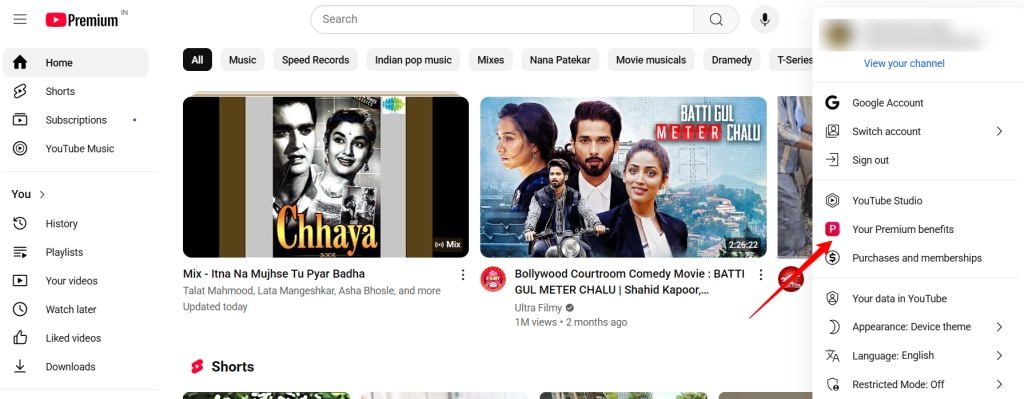This screenshot has height=399, width=1024.
Task: Start voice search with microphone
Action: [765, 20]
